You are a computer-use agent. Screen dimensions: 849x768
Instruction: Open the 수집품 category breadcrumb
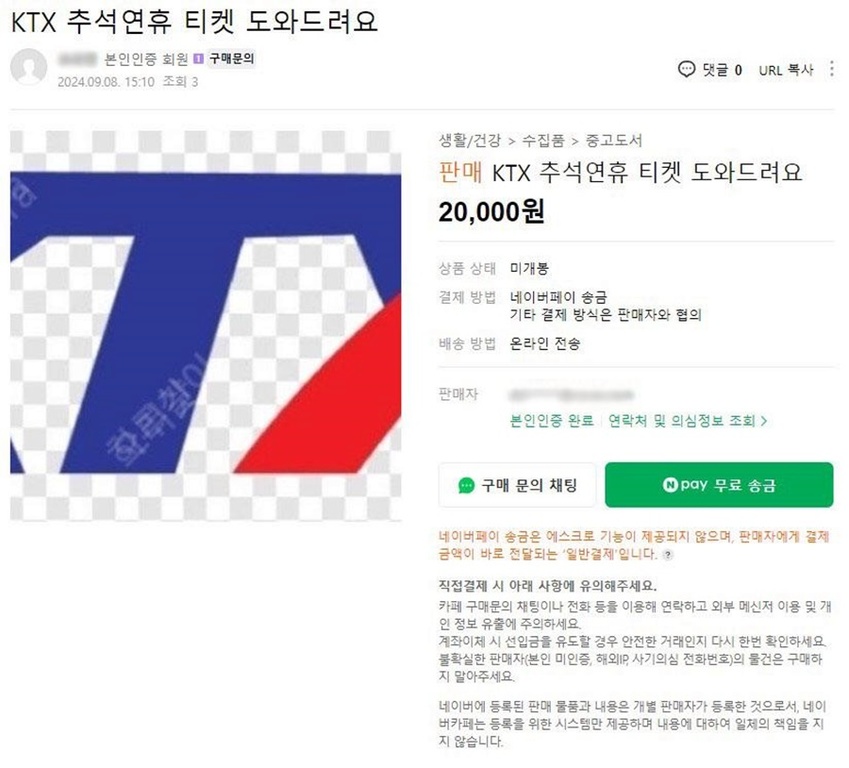tap(543, 141)
